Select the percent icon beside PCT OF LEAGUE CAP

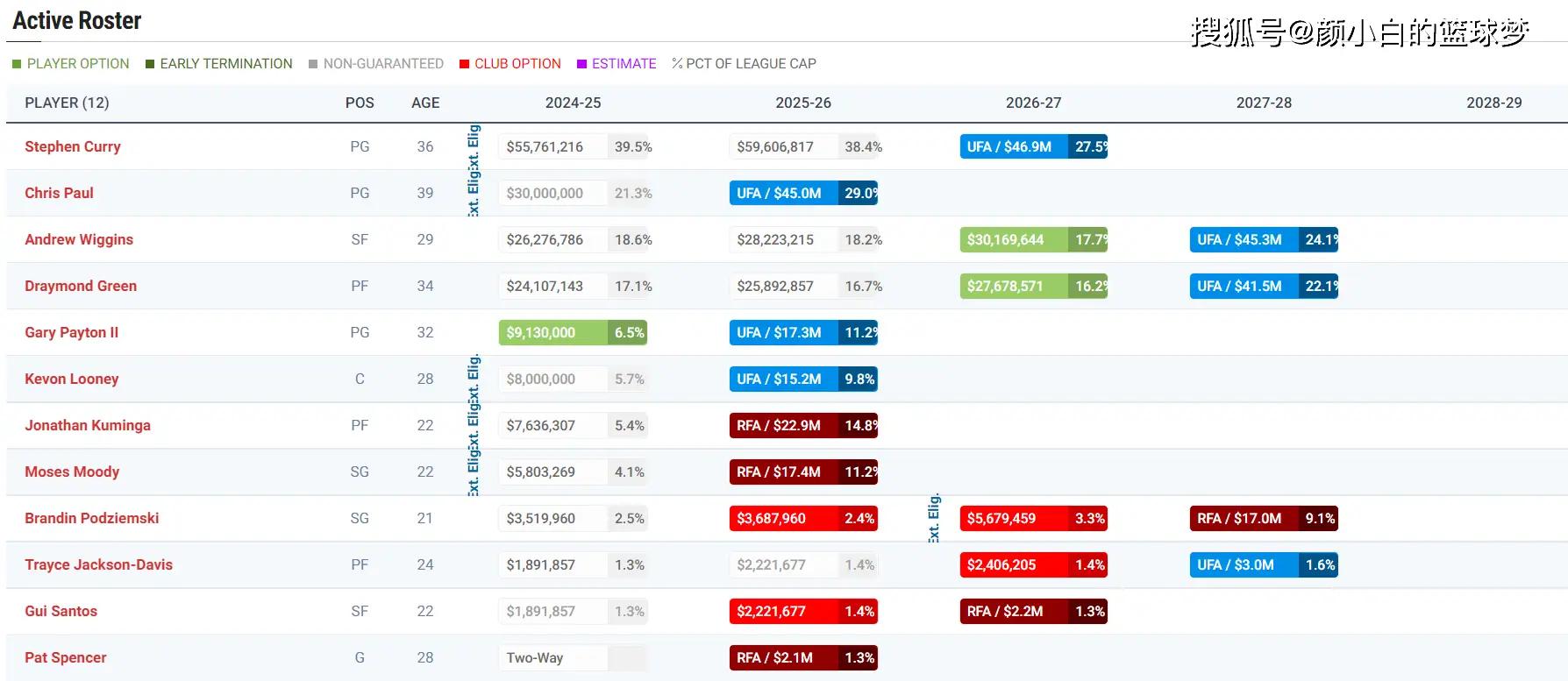click(x=677, y=64)
